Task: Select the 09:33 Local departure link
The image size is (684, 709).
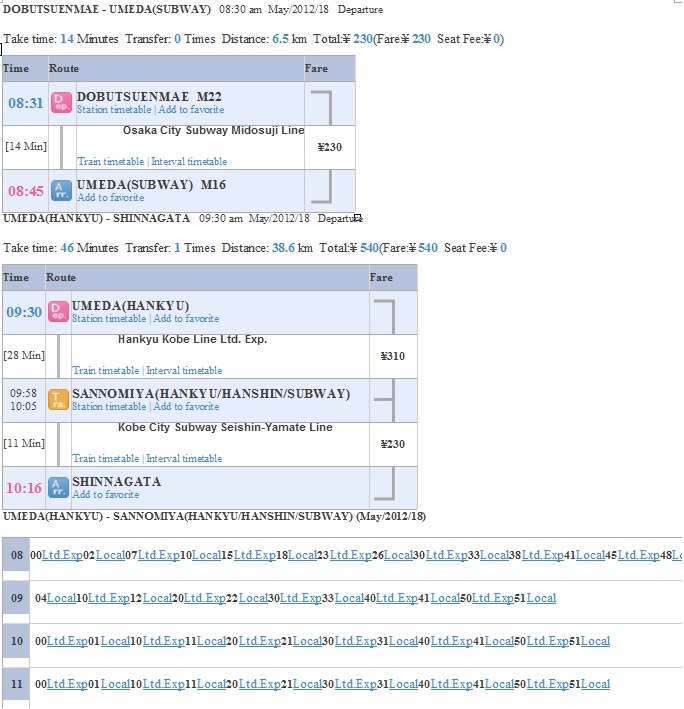Action: click(x=349, y=598)
